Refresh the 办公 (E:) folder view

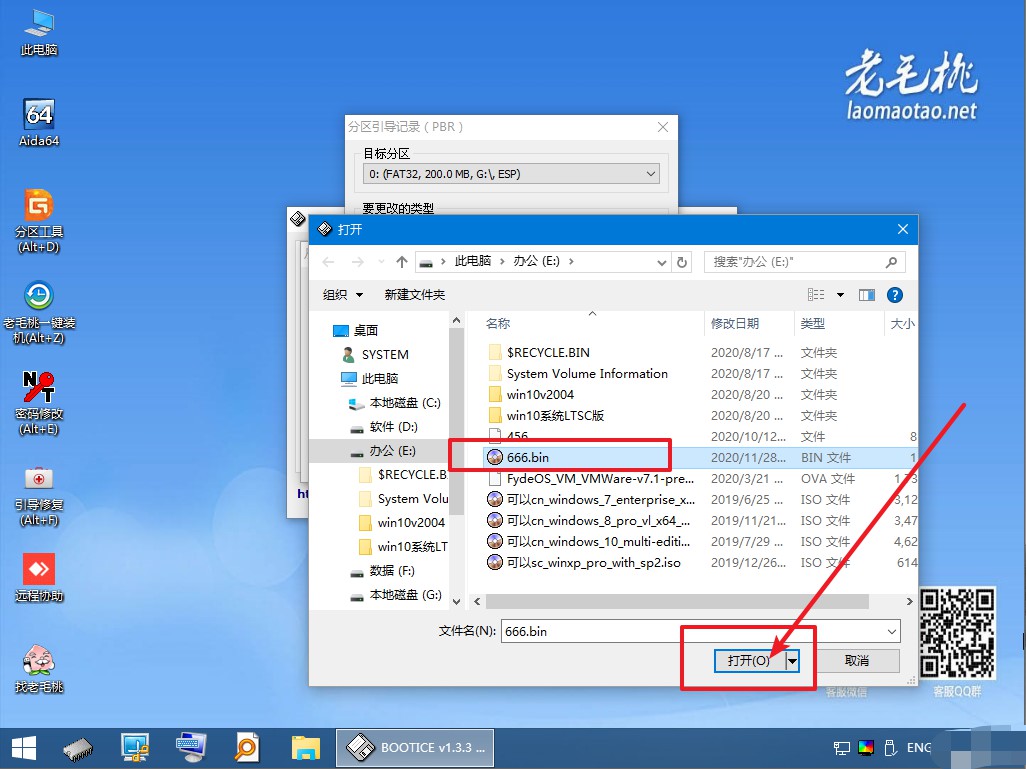coord(682,262)
